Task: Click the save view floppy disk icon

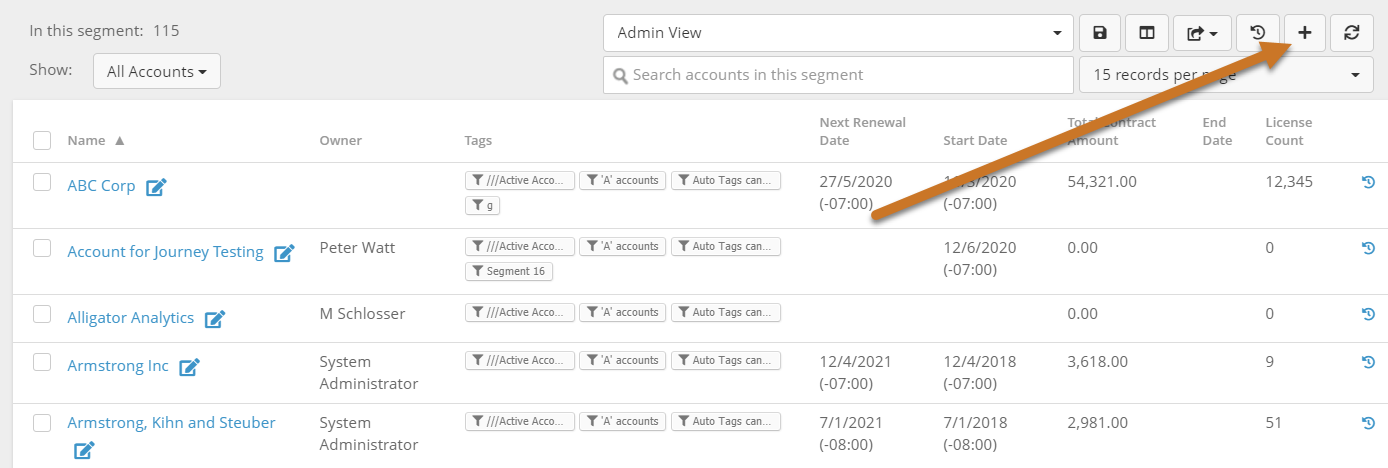Action: (x=1100, y=33)
